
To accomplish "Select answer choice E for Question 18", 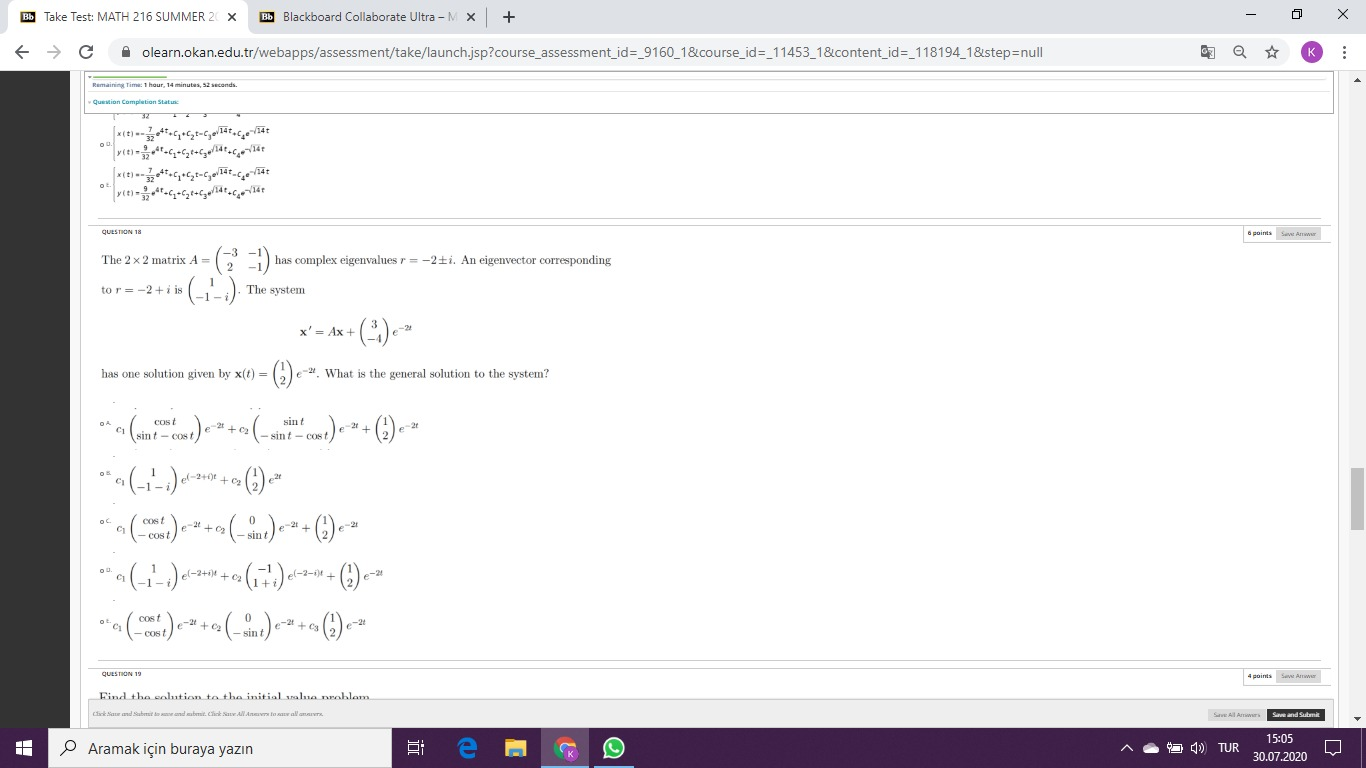I will tap(103, 620).
